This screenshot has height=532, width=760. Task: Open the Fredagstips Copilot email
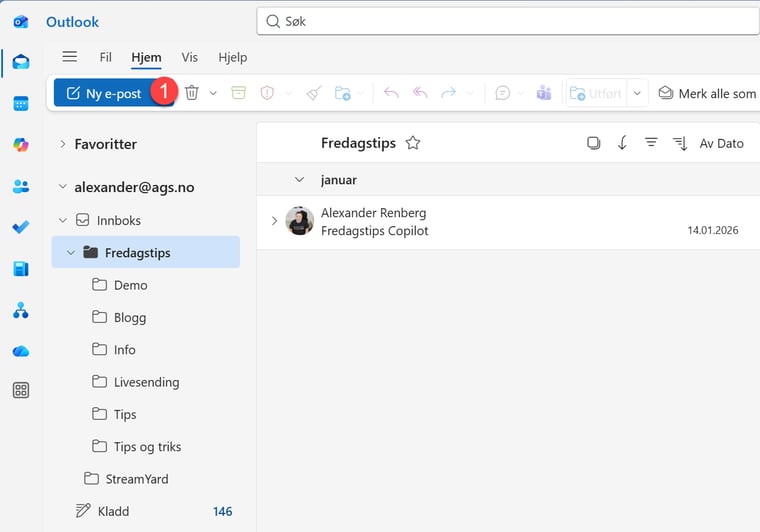tap(508, 222)
